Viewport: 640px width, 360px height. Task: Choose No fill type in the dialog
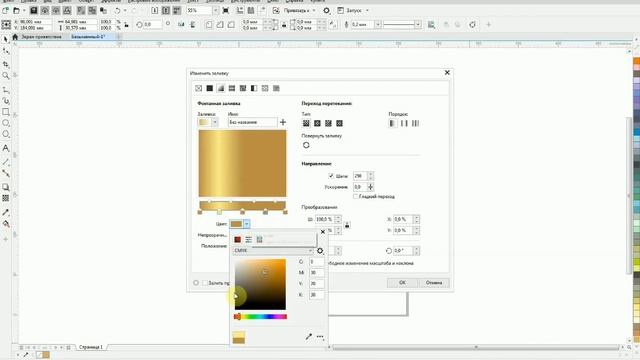(198, 88)
